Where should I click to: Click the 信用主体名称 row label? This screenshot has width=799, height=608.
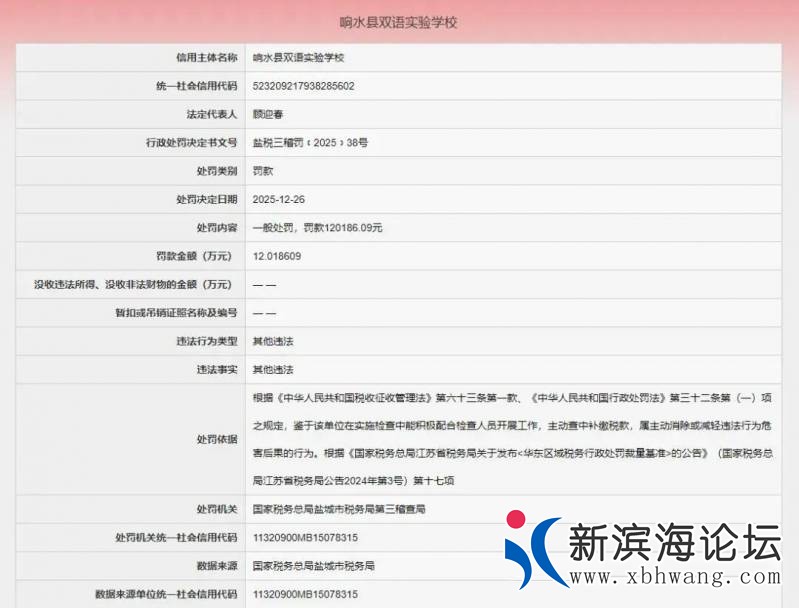203,58
